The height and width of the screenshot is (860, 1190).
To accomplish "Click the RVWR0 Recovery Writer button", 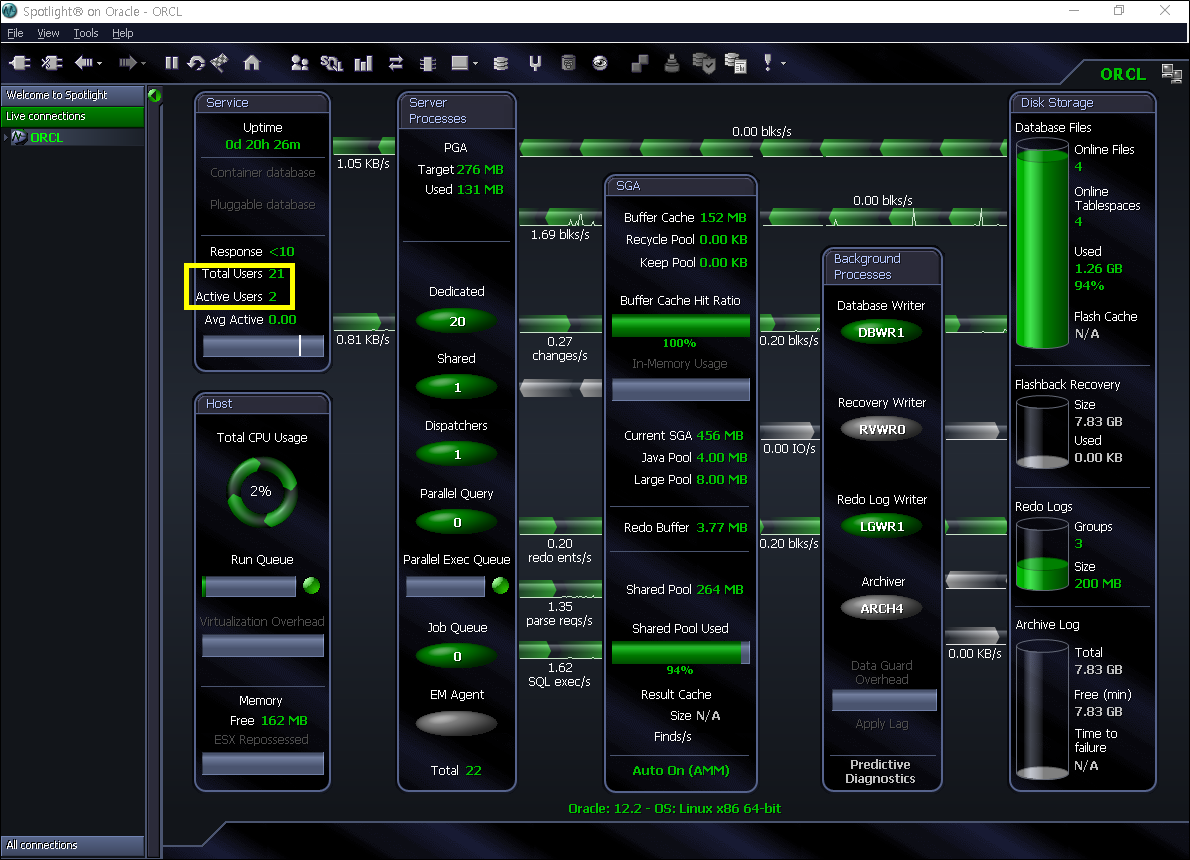I will 881,430.
